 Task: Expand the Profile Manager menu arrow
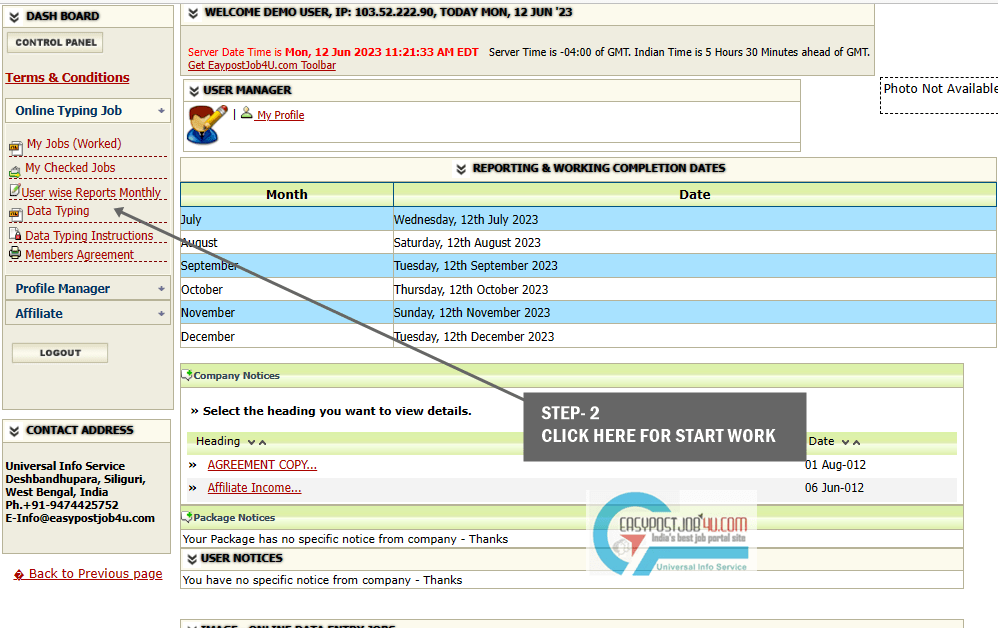[162, 289]
